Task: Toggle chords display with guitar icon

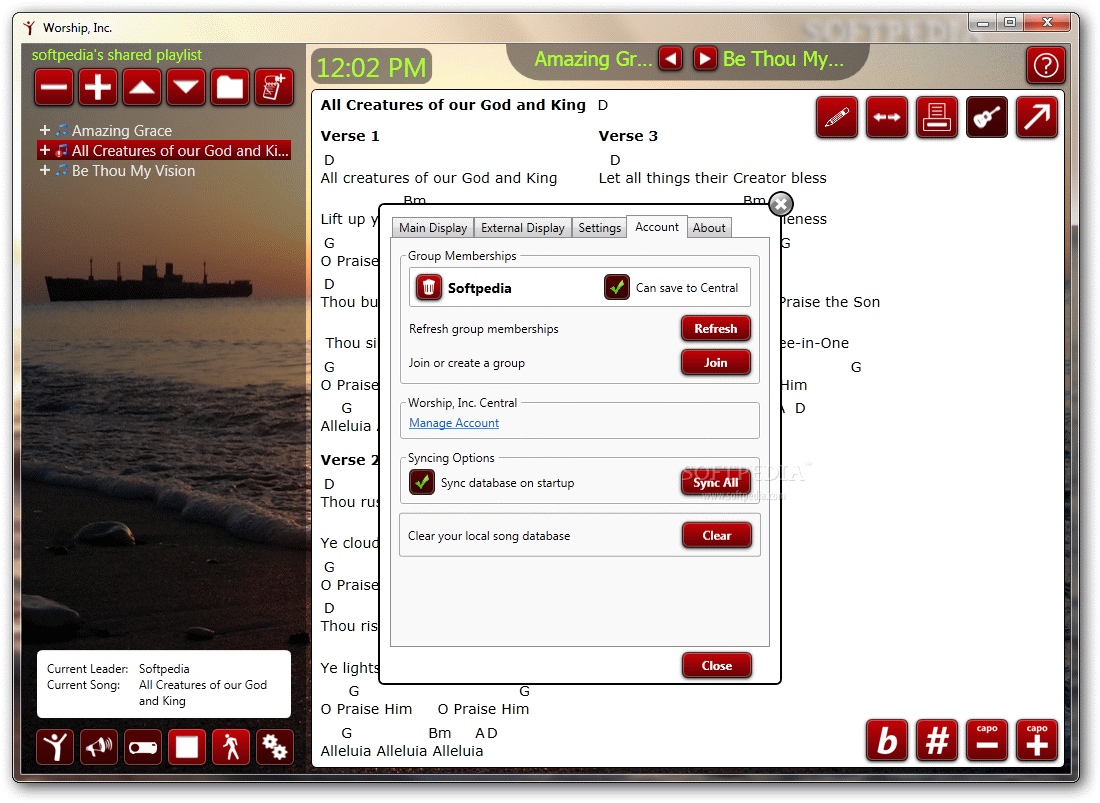Action: [x=986, y=117]
